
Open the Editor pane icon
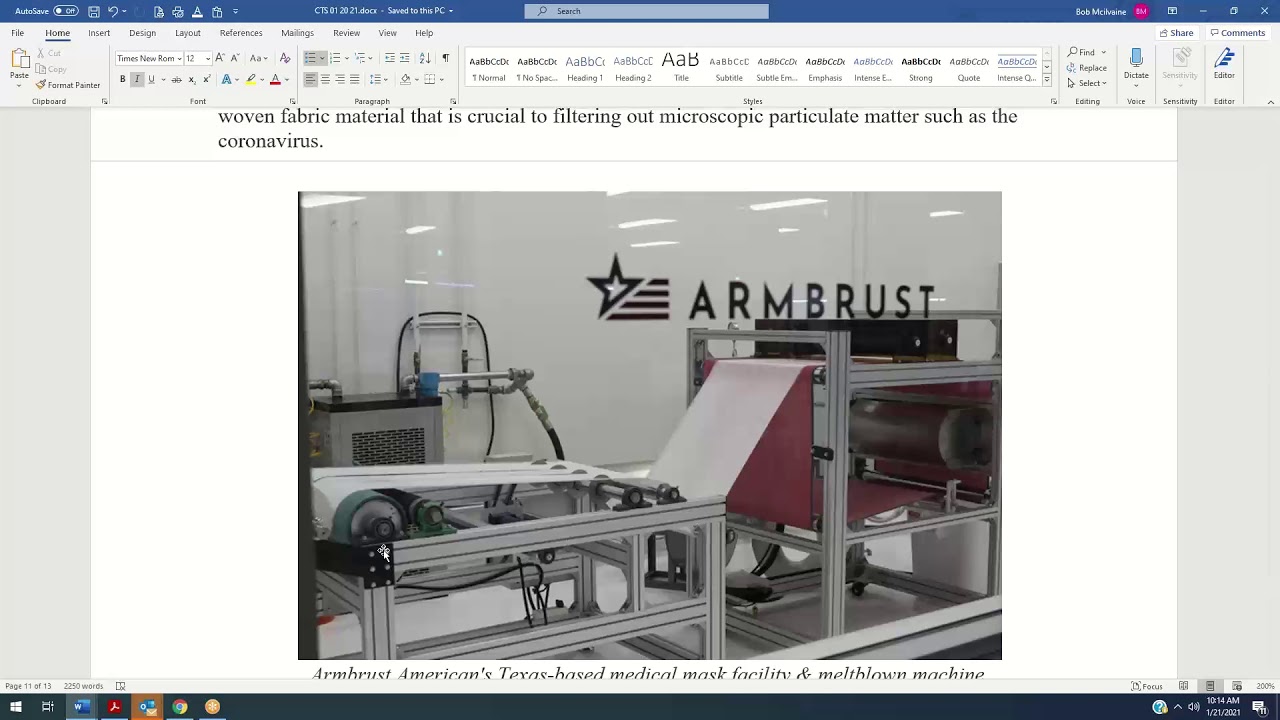click(1224, 59)
